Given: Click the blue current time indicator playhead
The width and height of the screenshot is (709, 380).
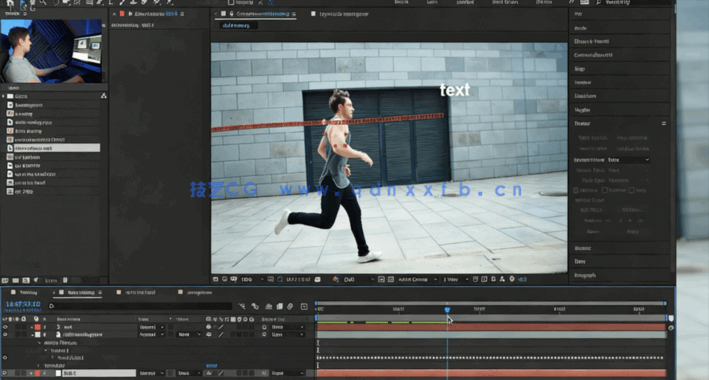Looking at the screenshot, I should click(x=447, y=310).
